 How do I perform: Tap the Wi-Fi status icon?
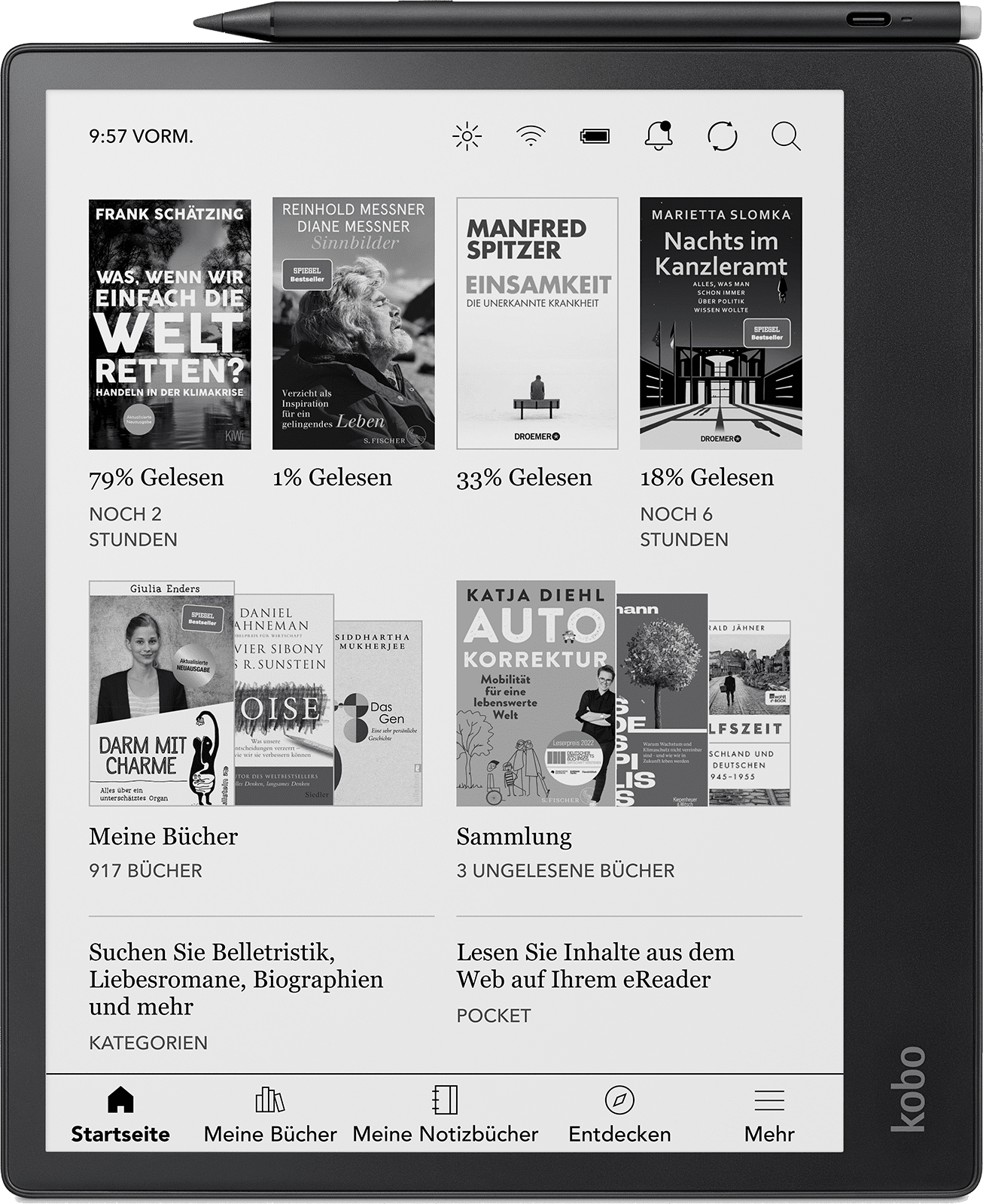point(531,136)
